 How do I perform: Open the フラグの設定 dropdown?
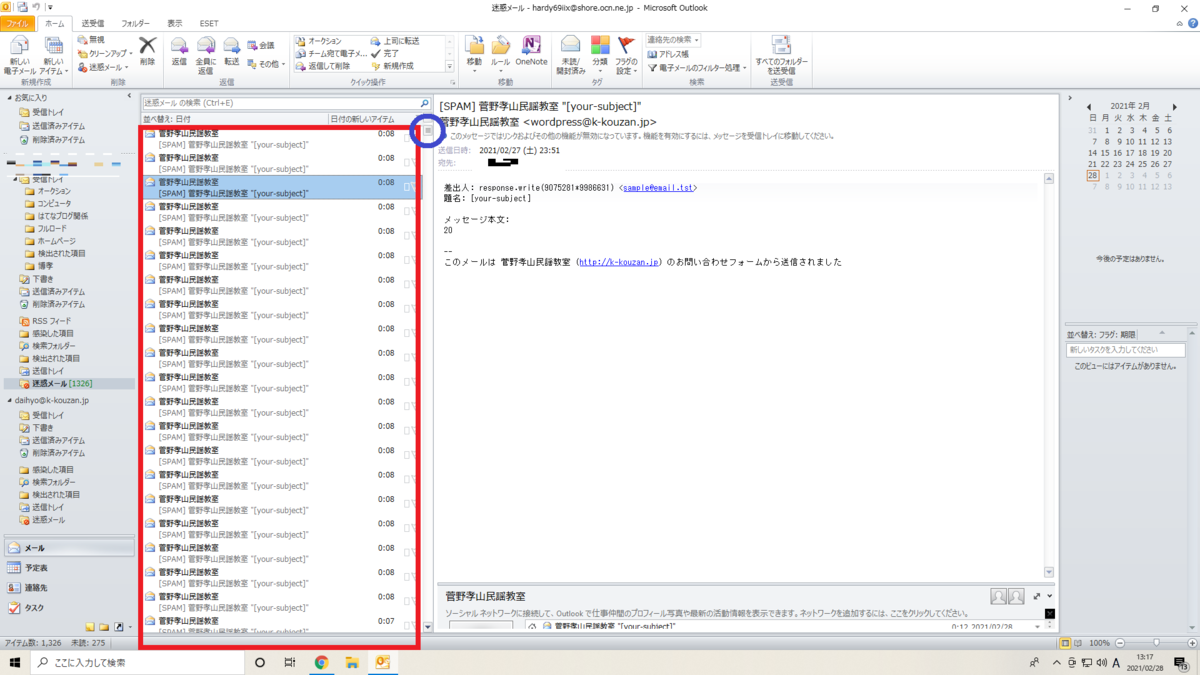tap(627, 55)
